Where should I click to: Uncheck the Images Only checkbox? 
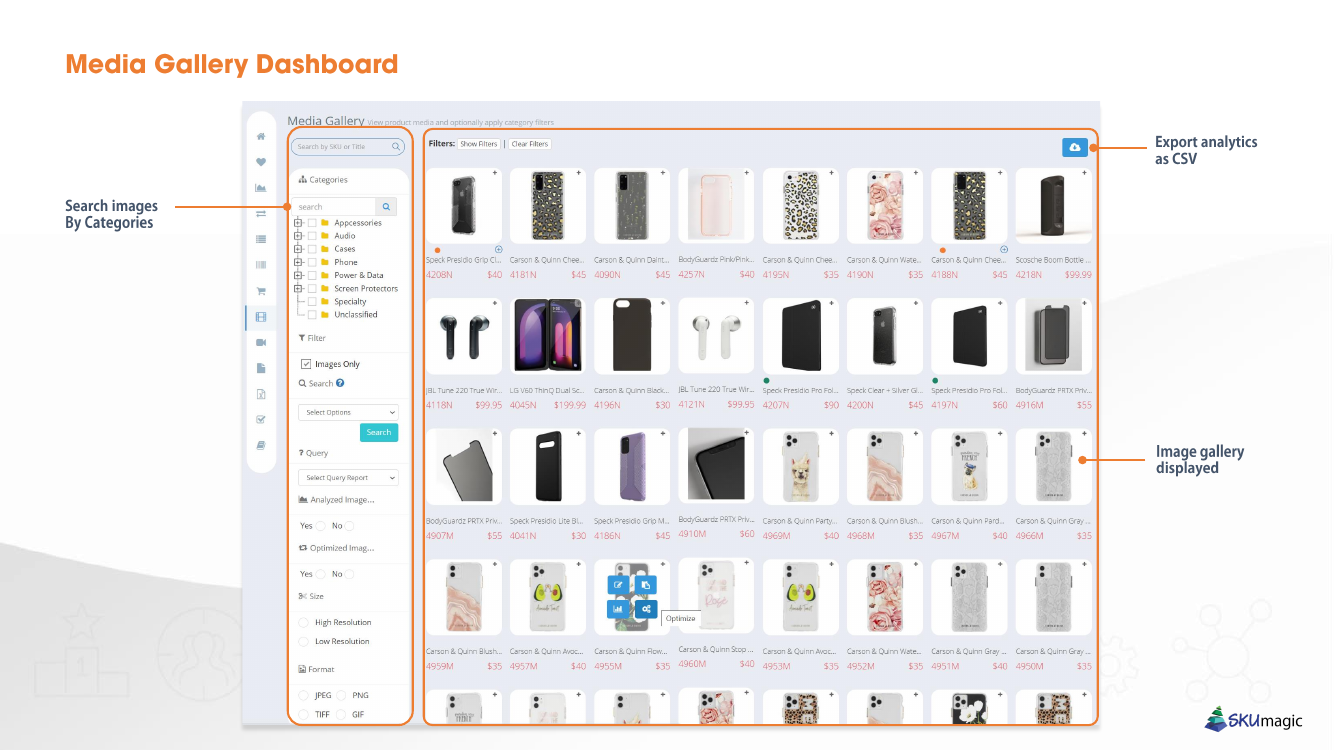pos(306,364)
